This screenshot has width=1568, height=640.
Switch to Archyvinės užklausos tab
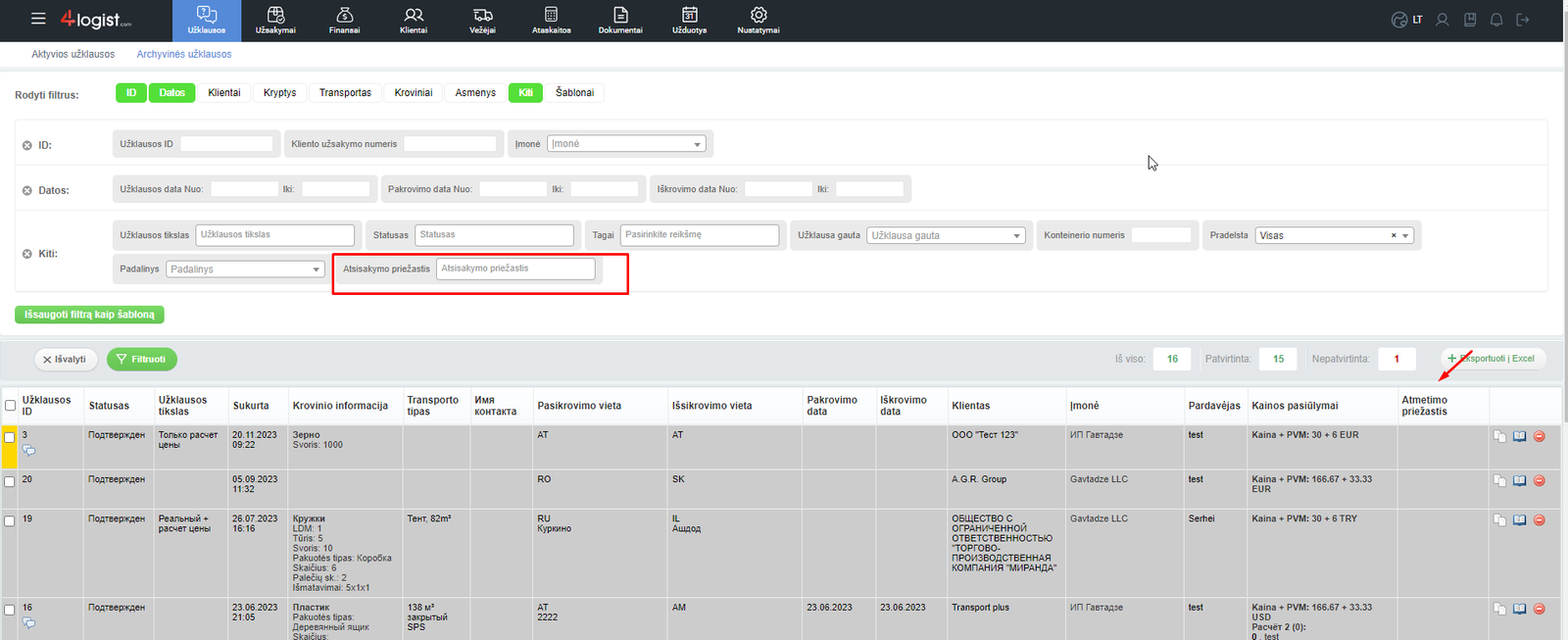(x=184, y=54)
